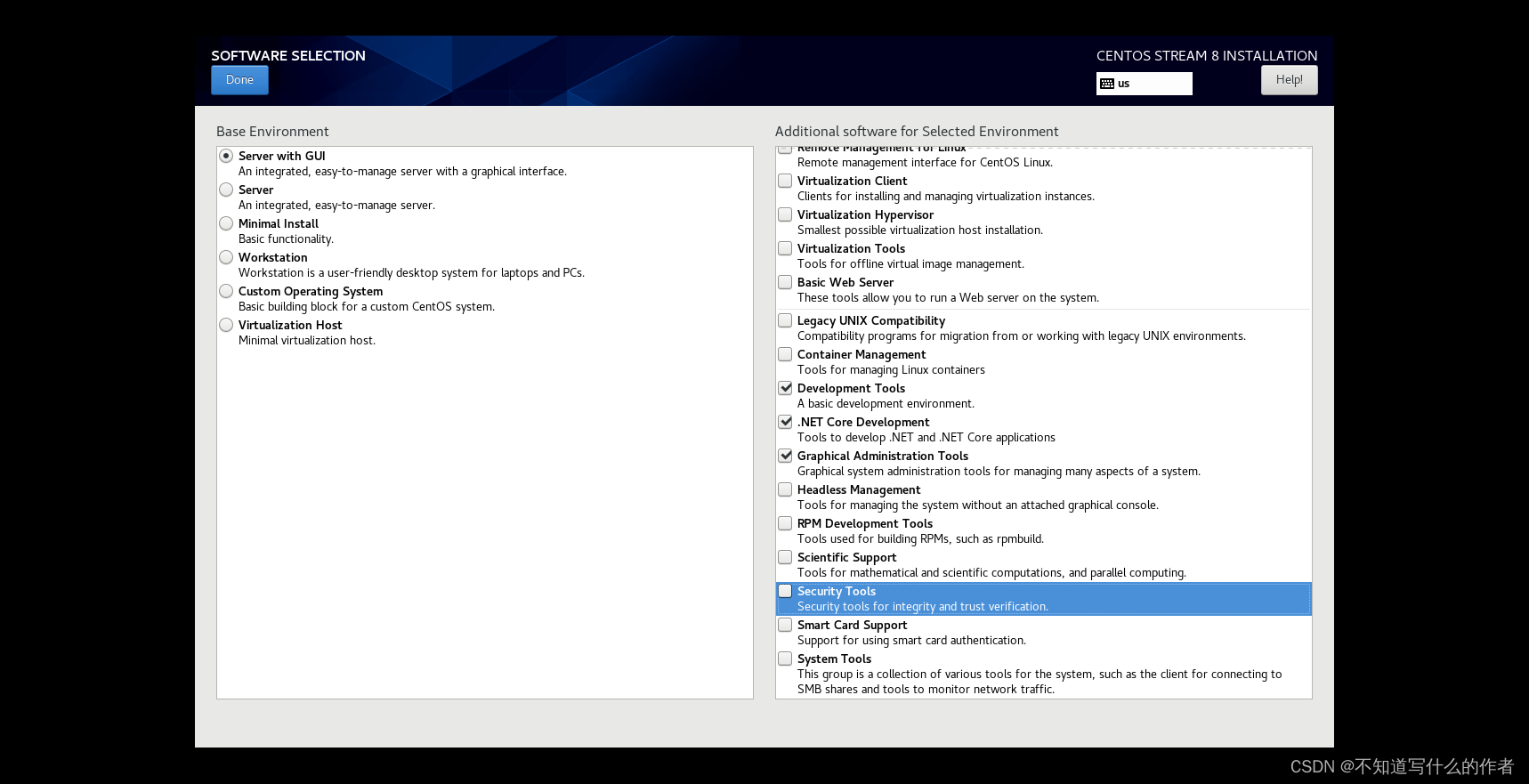1529x784 pixels.
Task: Select the Workstation radio button
Action: coord(226,257)
